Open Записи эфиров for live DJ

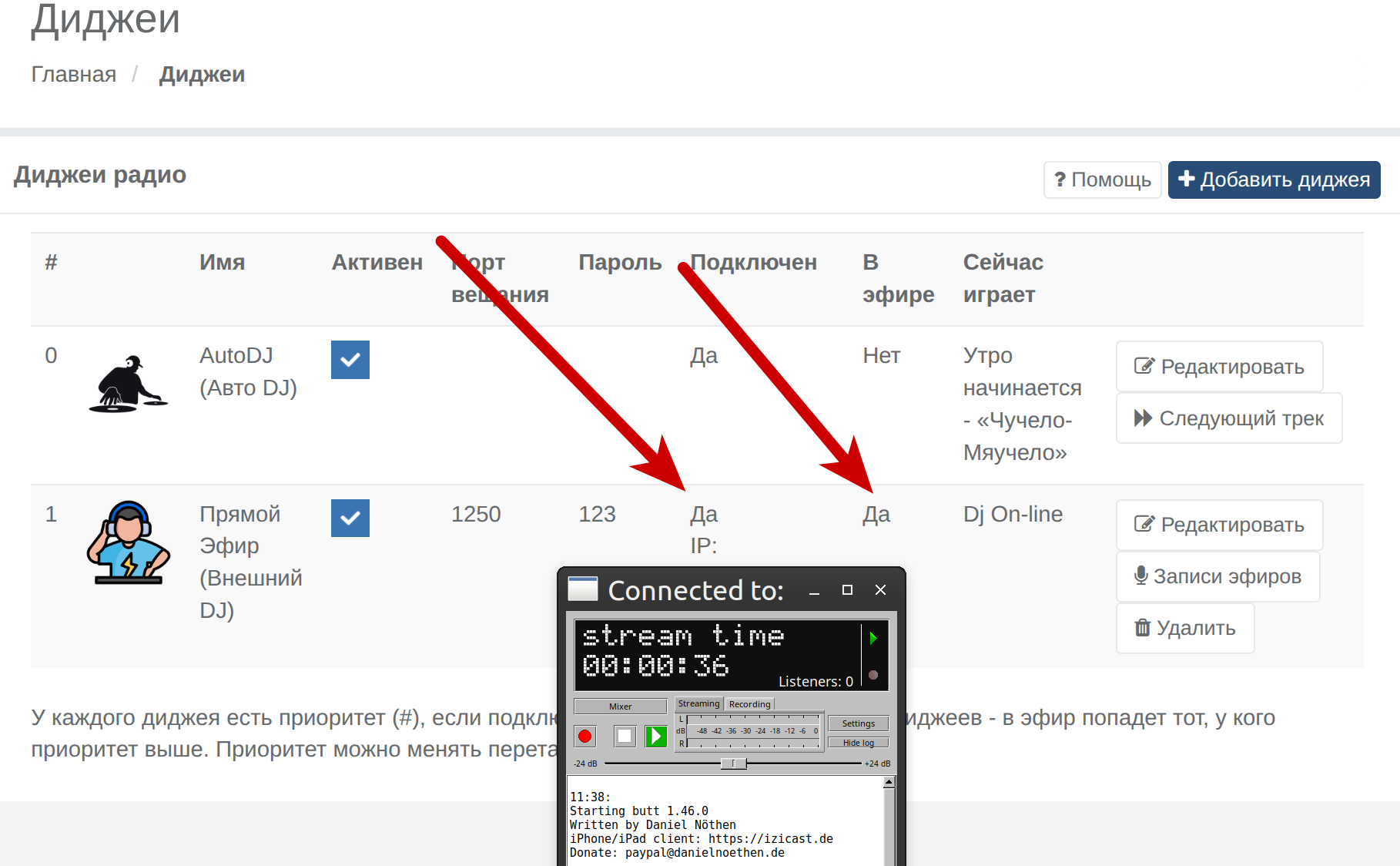1217,576
